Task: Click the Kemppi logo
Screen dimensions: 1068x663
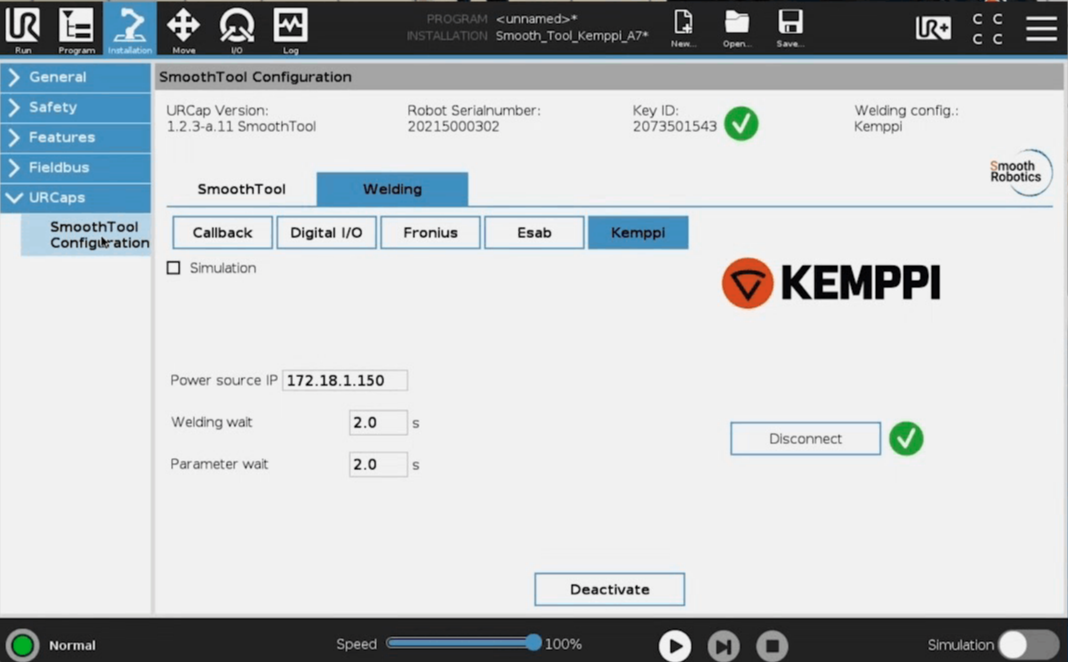Action: pos(831,283)
